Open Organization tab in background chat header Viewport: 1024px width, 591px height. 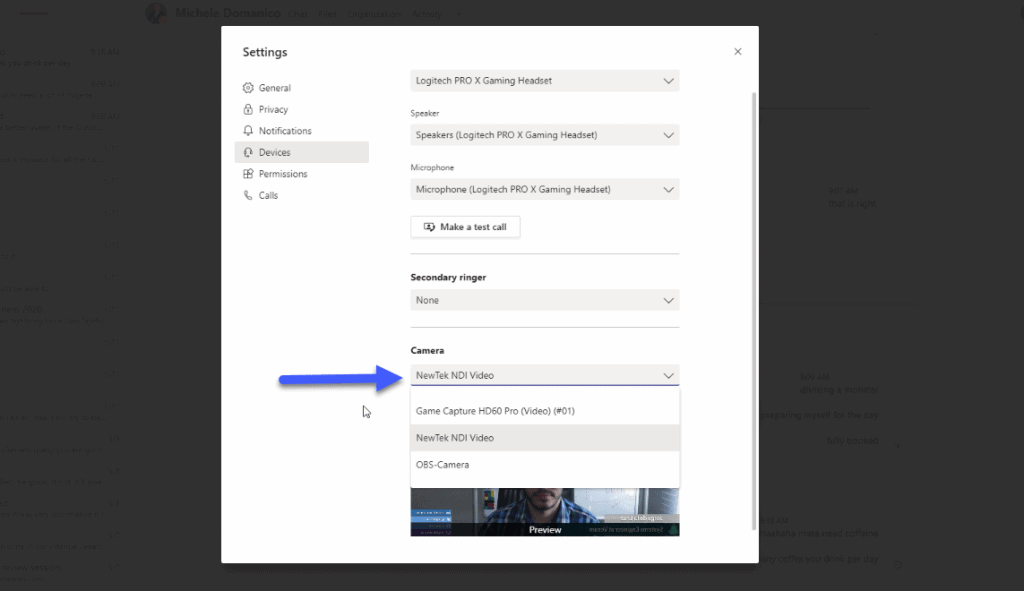[374, 14]
